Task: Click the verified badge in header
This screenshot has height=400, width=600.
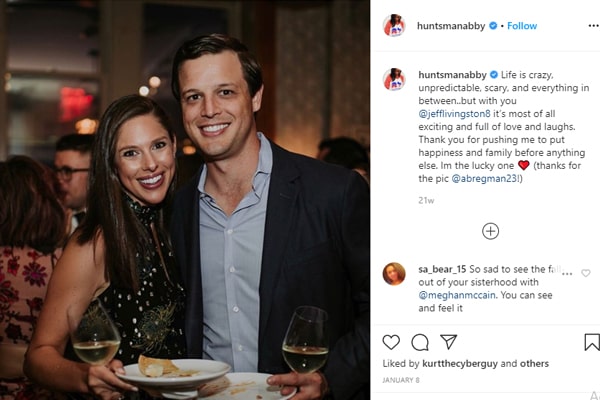Action: tap(493, 26)
